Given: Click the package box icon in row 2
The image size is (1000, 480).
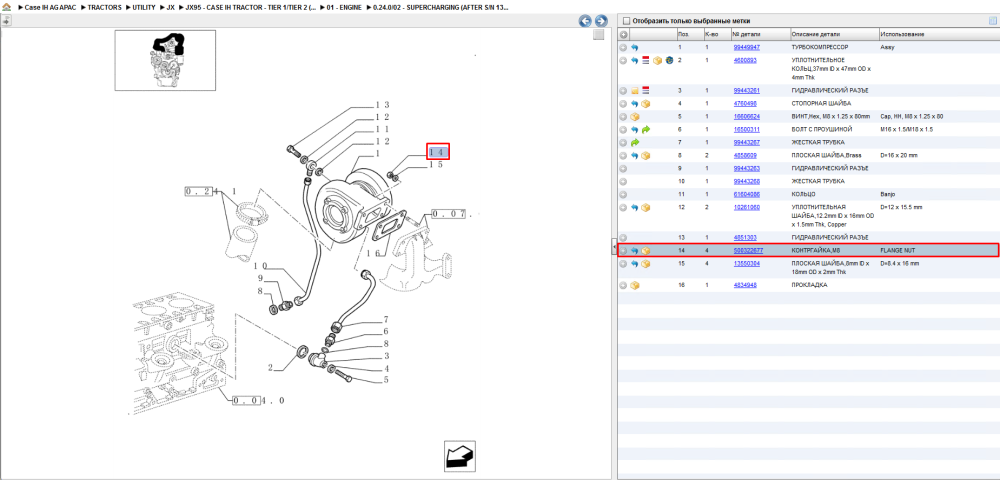Looking at the screenshot, I should click(658, 61).
